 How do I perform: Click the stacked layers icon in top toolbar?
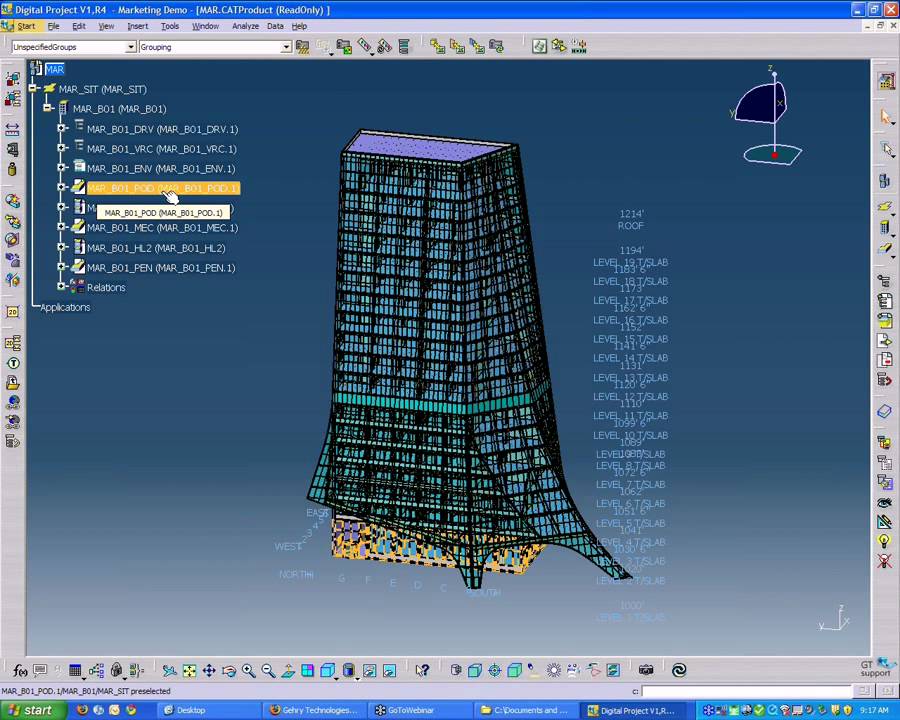pyautogui.click(x=404, y=47)
